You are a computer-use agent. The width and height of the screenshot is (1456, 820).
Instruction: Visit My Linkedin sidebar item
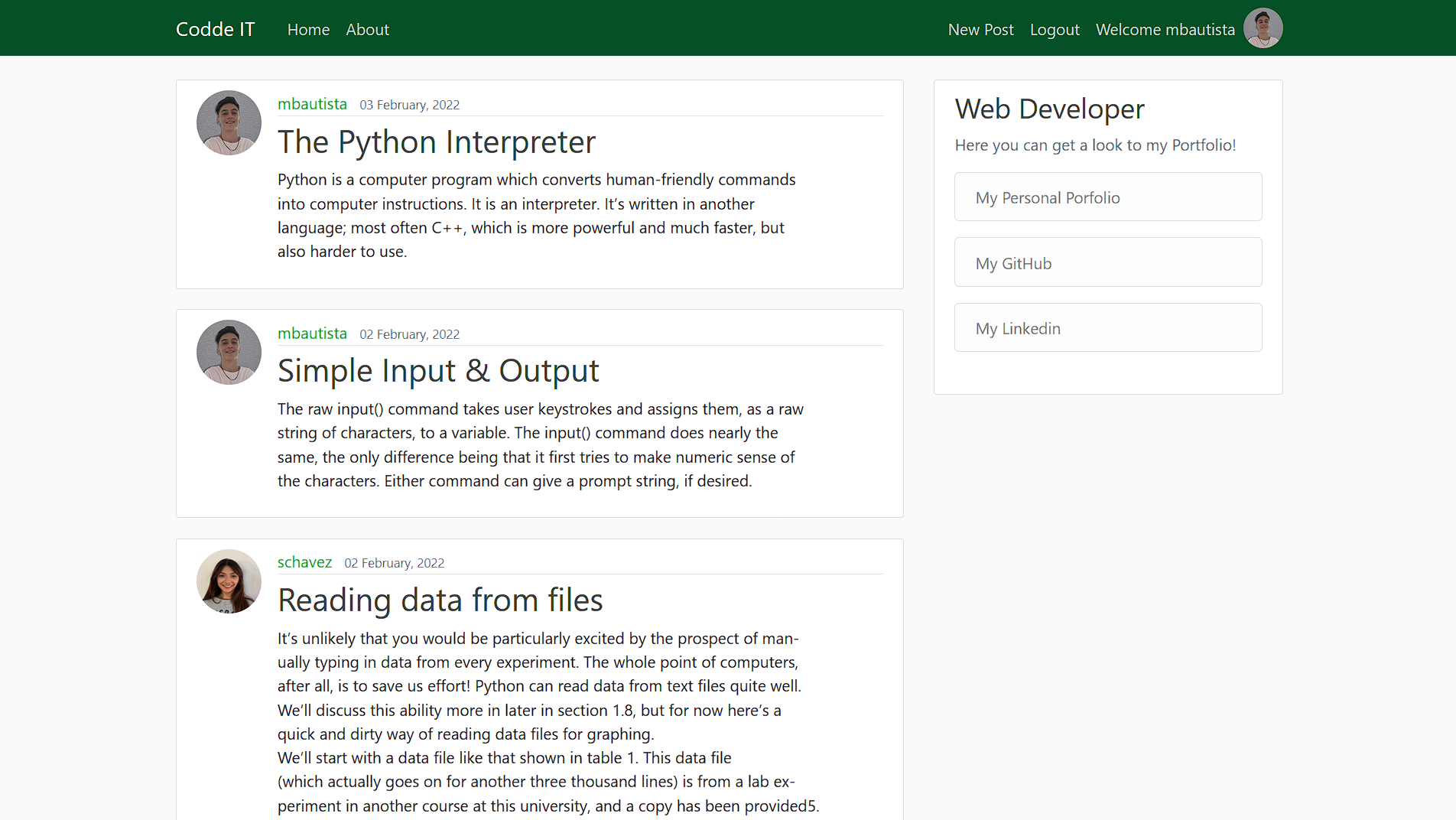click(x=1108, y=327)
